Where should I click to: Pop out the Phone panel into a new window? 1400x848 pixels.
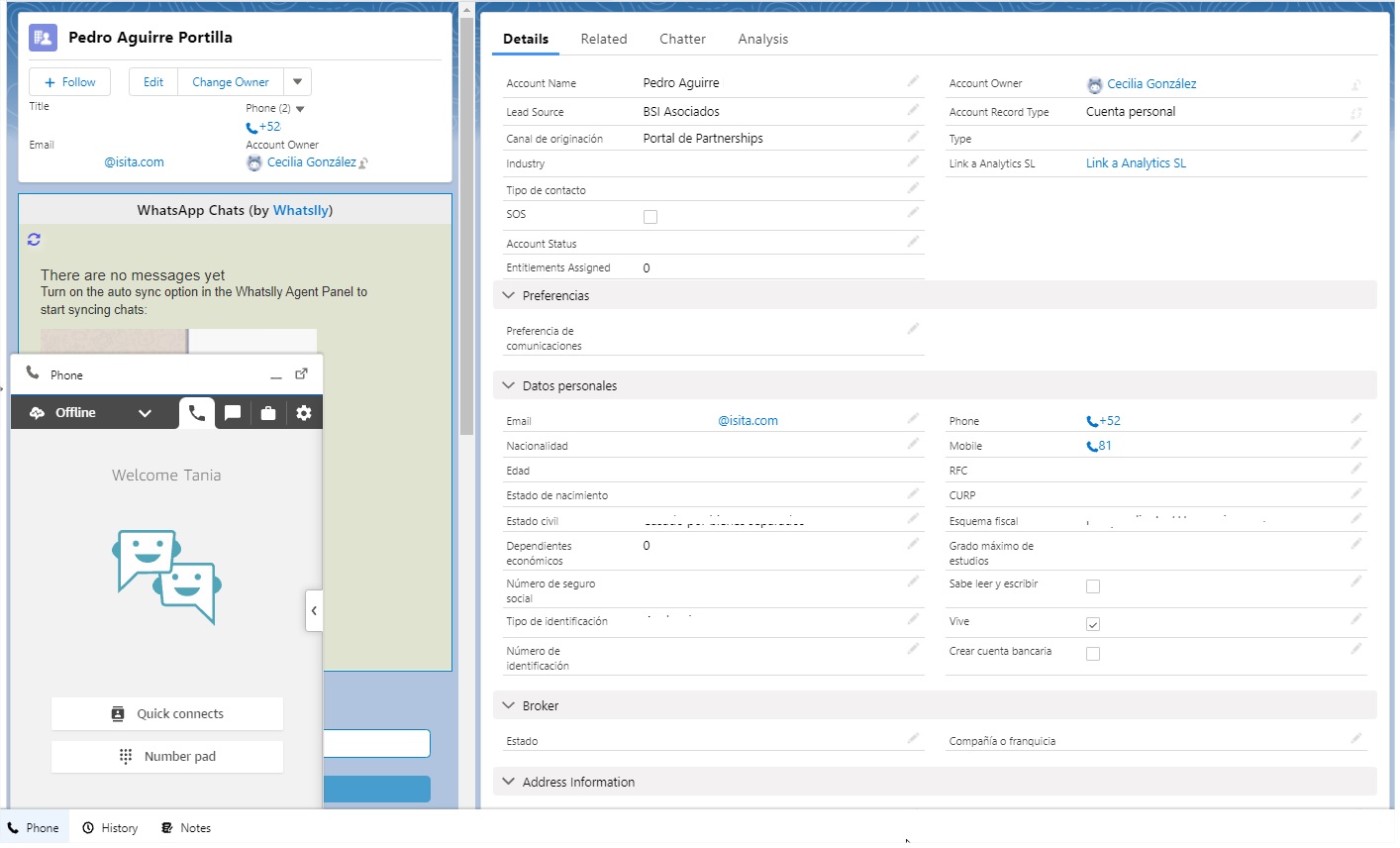(x=302, y=374)
